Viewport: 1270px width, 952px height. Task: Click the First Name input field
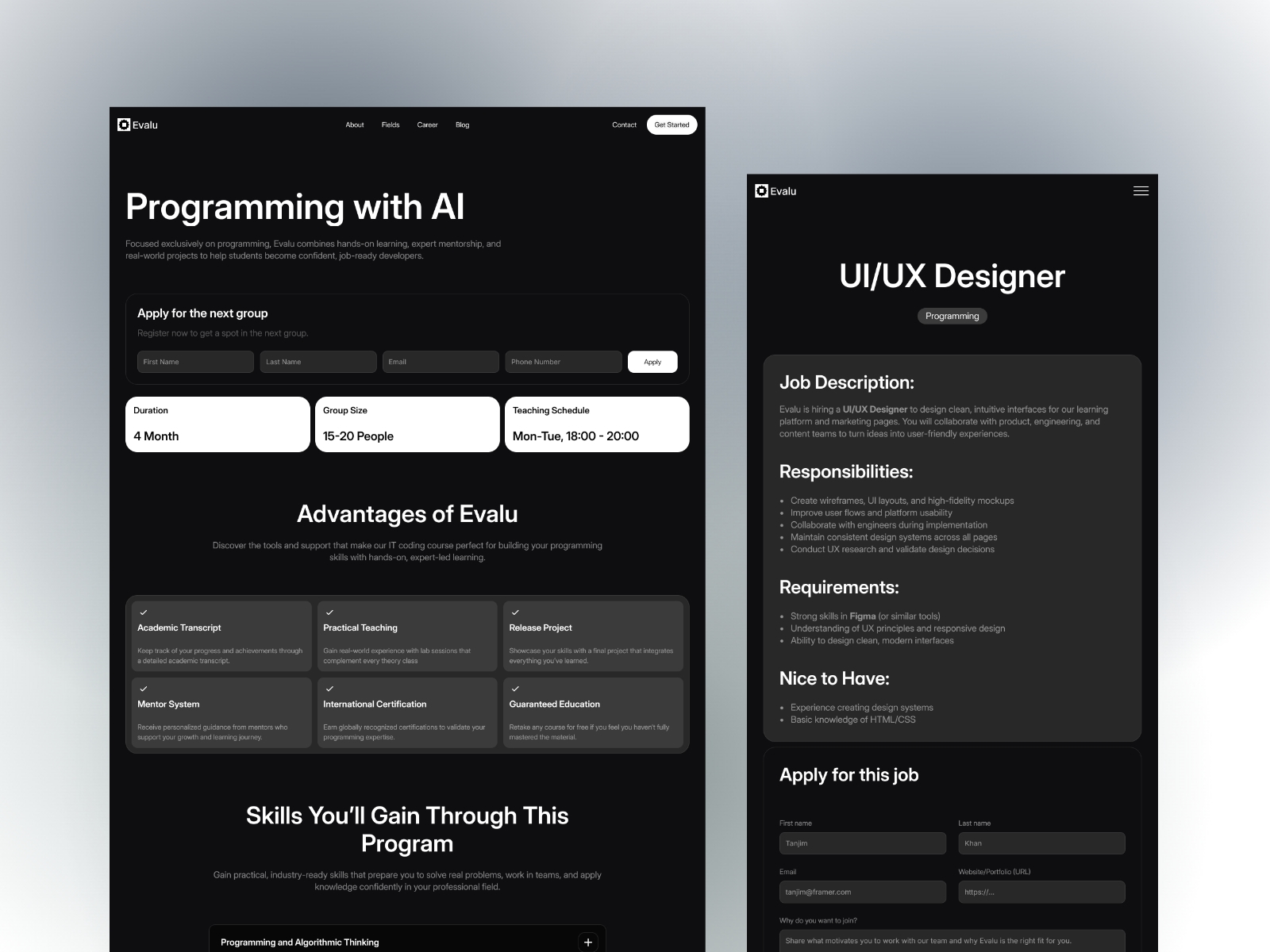click(x=195, y=362)
